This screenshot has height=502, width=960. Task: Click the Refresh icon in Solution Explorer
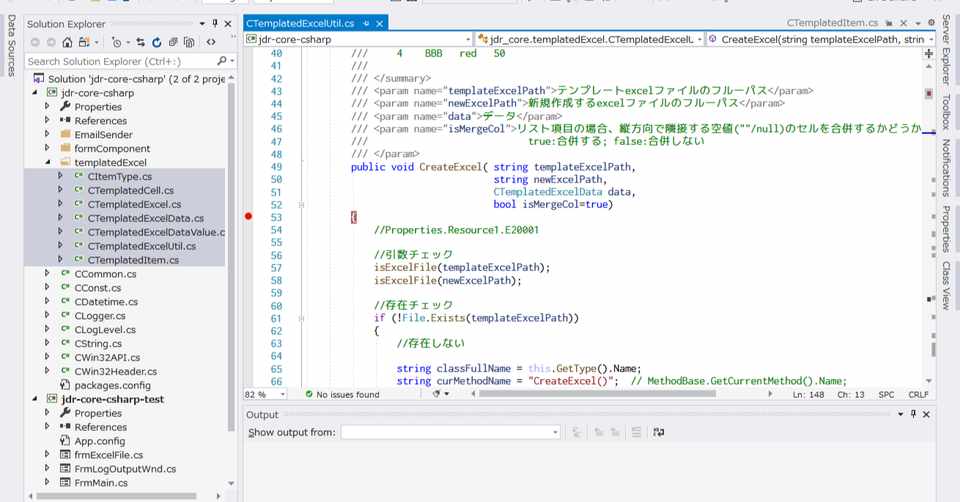[x=157, y=42]
